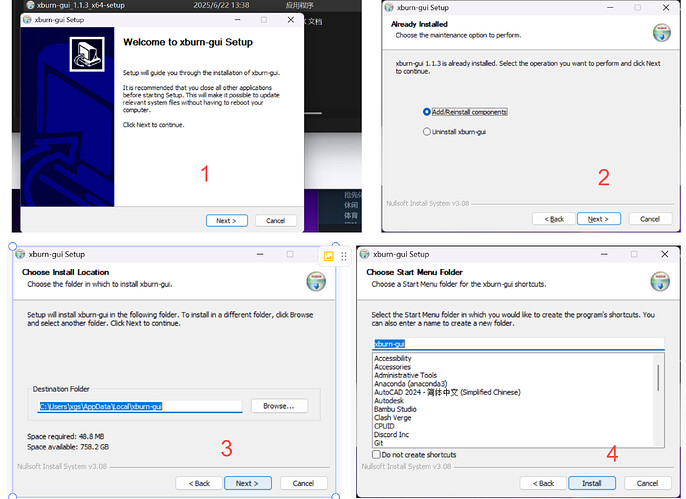Click the Install button
The width and height of the screenshot is (686, 499).
point(592,483)
